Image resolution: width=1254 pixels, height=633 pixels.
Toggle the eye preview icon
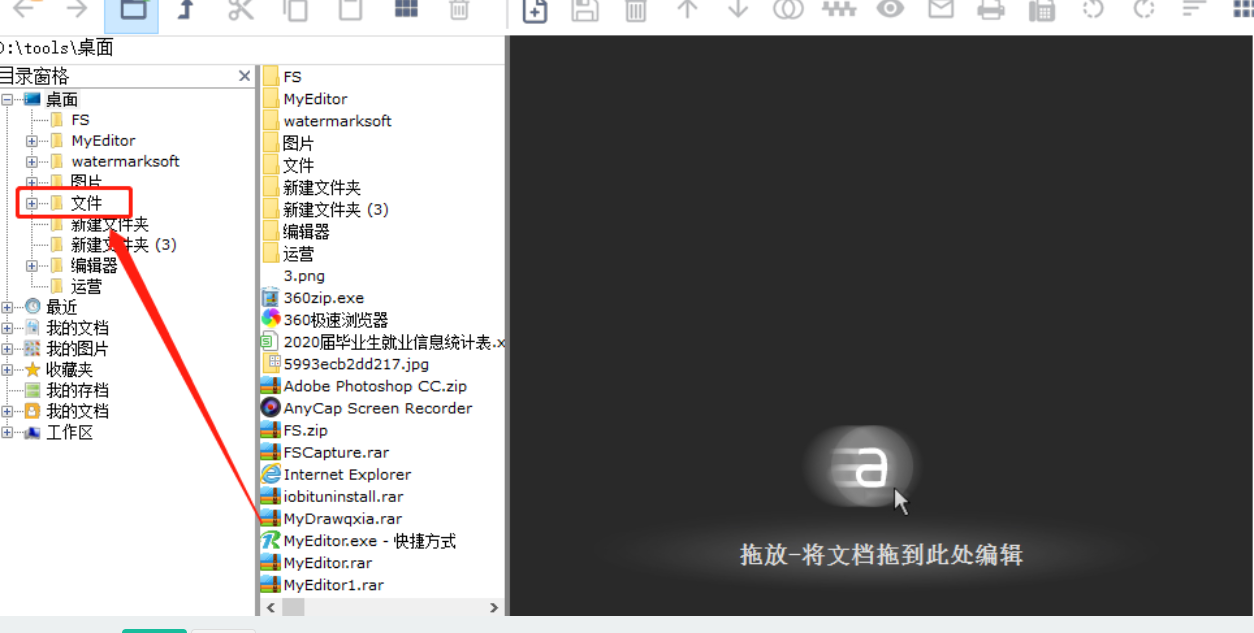890,9
